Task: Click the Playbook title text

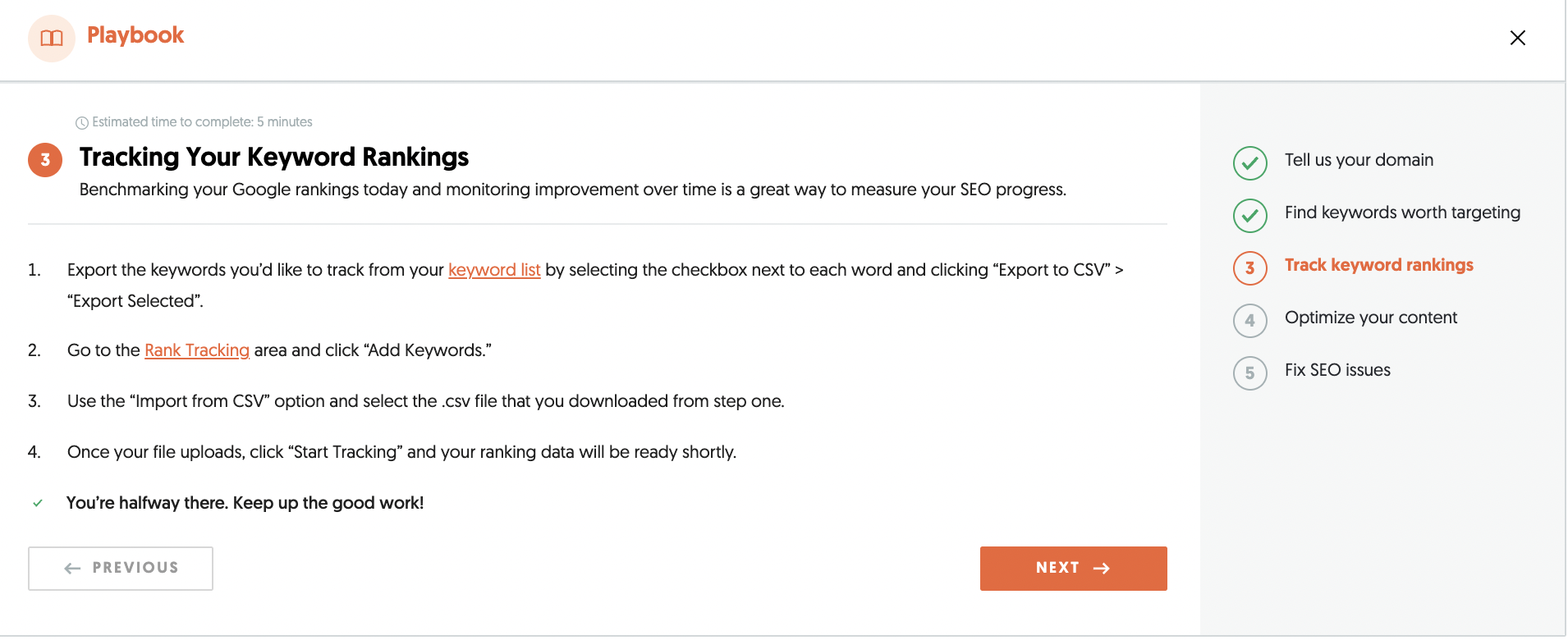Action: (x=135, y=35)
